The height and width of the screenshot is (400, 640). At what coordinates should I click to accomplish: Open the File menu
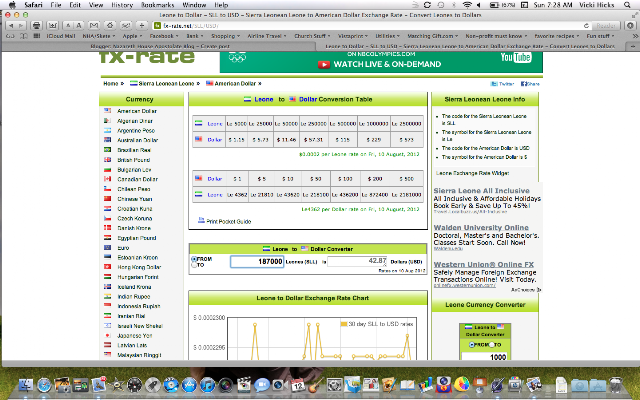coord(56,5)
